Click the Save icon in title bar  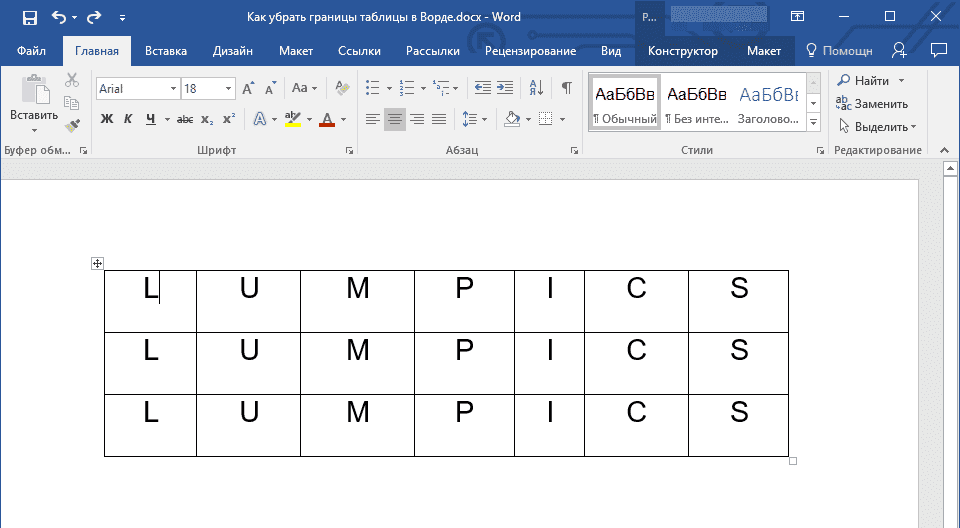29,17
